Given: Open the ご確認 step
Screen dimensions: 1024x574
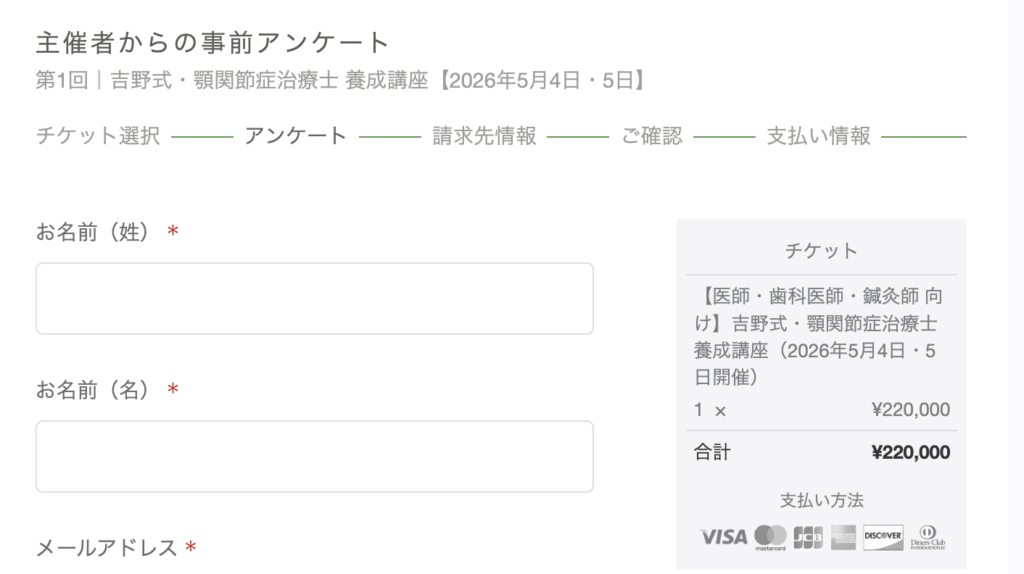Looking at the screenshot, I should point(651,136).
